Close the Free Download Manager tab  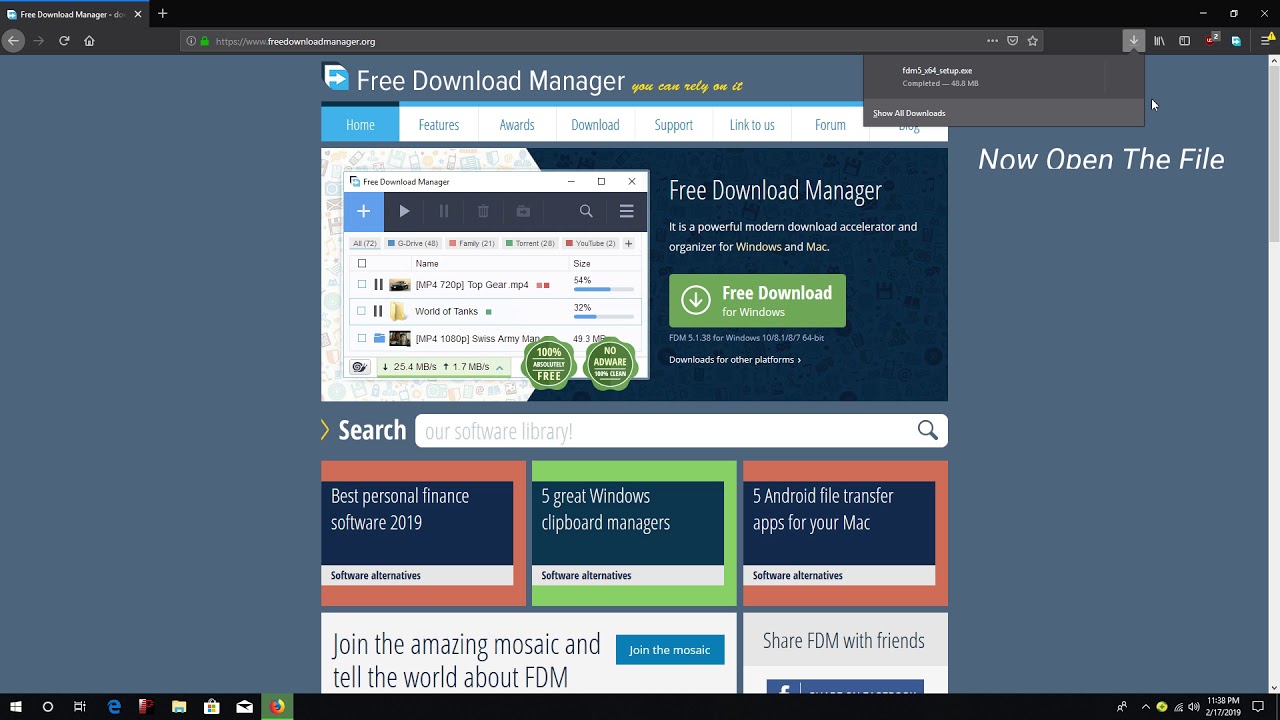pos(138,14)
